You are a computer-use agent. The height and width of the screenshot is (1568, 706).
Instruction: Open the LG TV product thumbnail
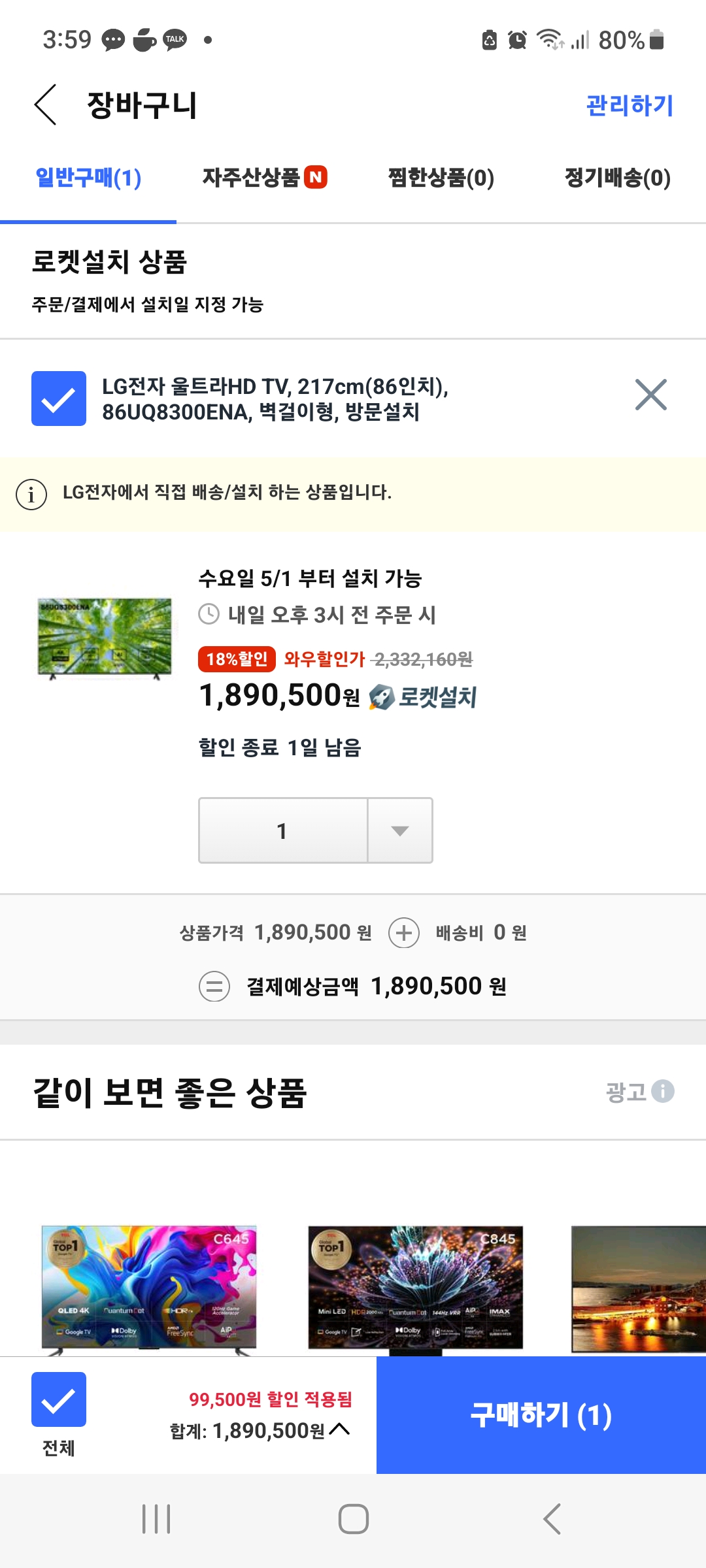click(x=105, y=637)
